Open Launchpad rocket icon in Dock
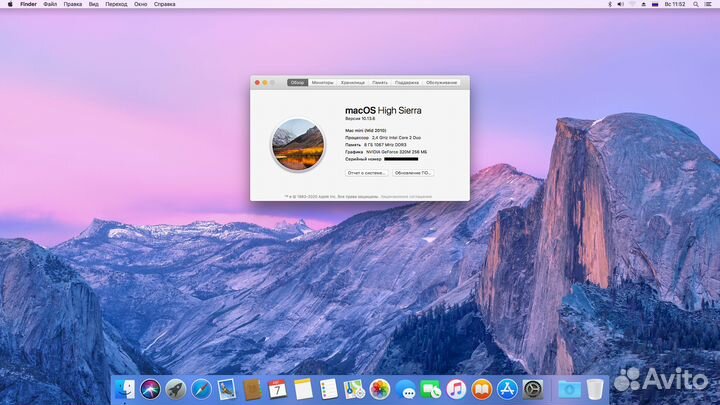Image resolution: width=720 pixels, height=405 pixels. 176,389
